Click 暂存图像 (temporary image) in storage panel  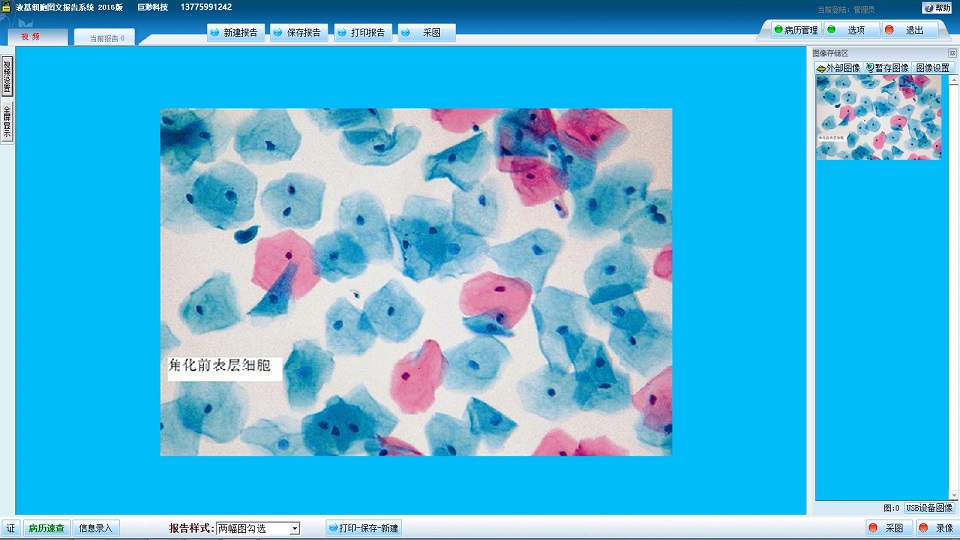point(887,68)
